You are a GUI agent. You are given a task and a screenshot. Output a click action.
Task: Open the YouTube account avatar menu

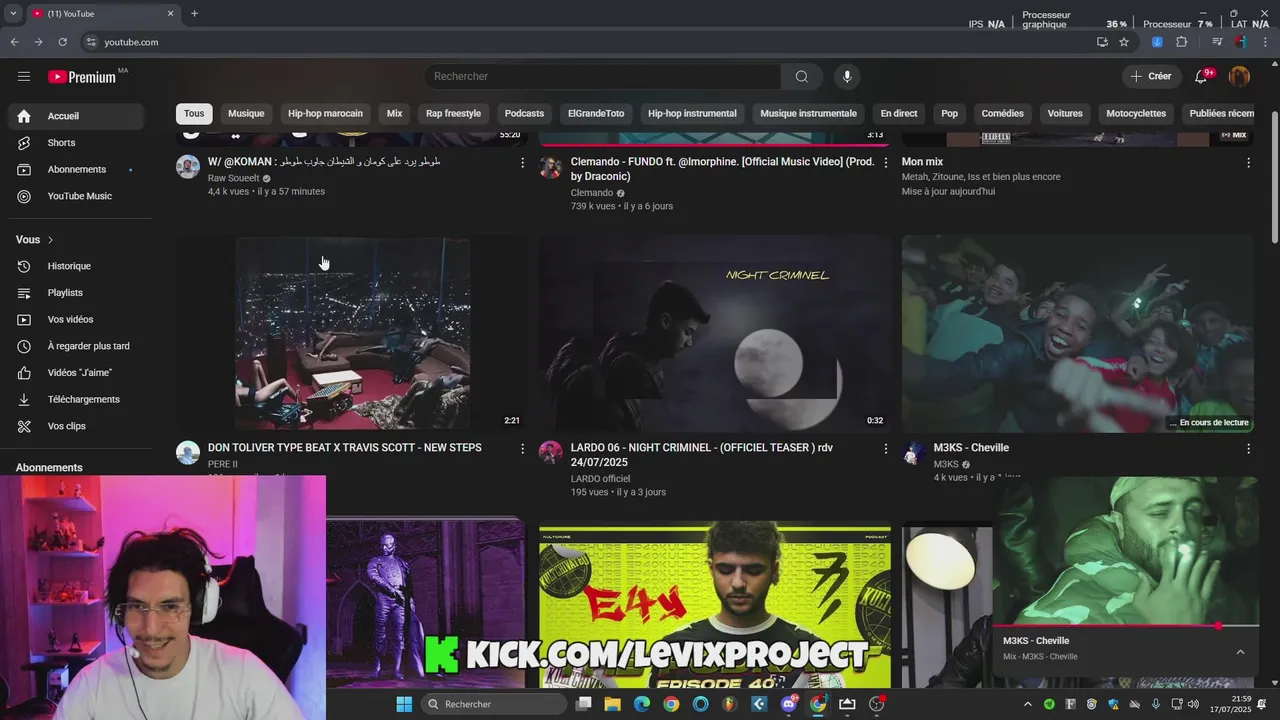coord(1239,77)
